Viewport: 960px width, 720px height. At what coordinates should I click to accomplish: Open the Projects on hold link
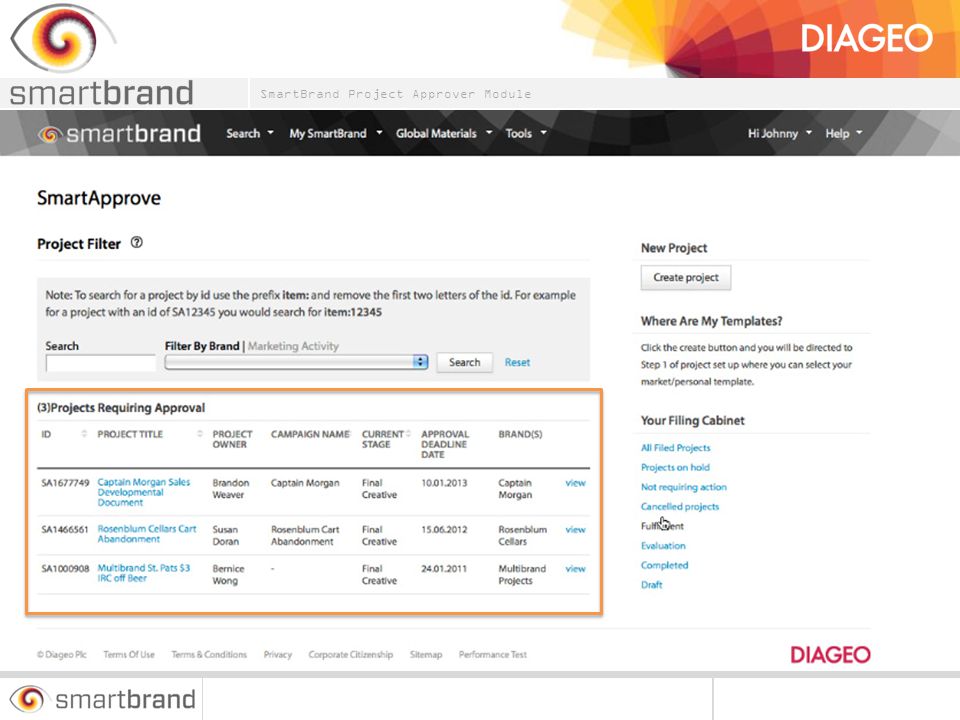pos(675,467)
